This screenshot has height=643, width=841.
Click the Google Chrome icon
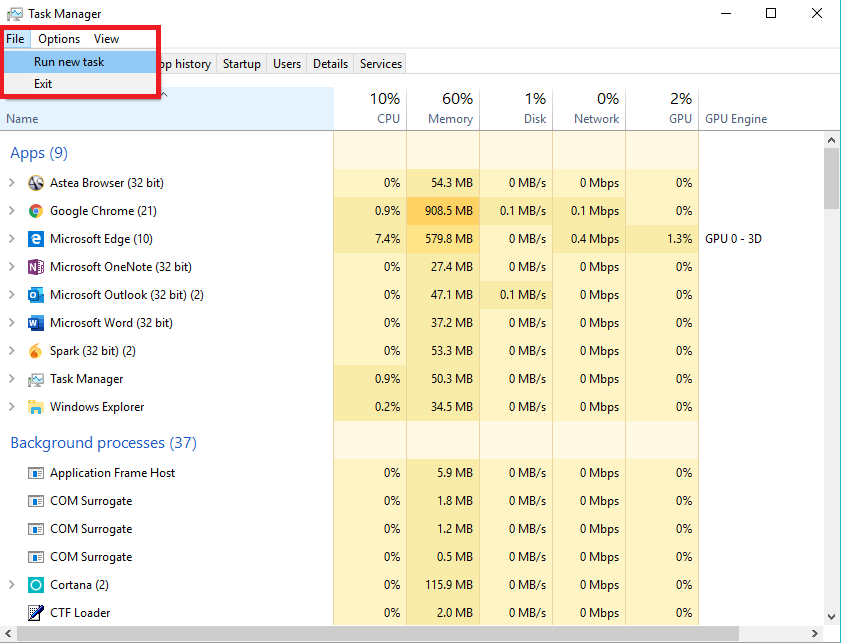point(35,211)
